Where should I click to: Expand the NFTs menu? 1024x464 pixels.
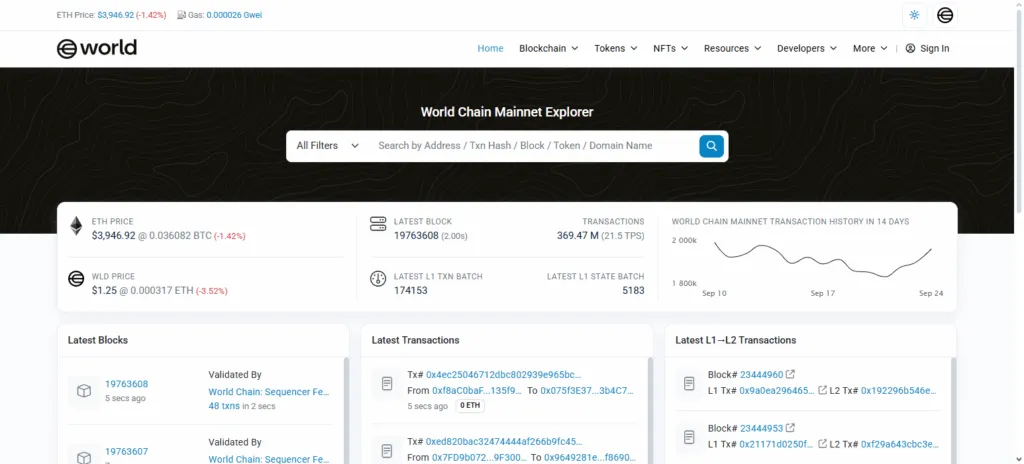[x=671, y=48]
